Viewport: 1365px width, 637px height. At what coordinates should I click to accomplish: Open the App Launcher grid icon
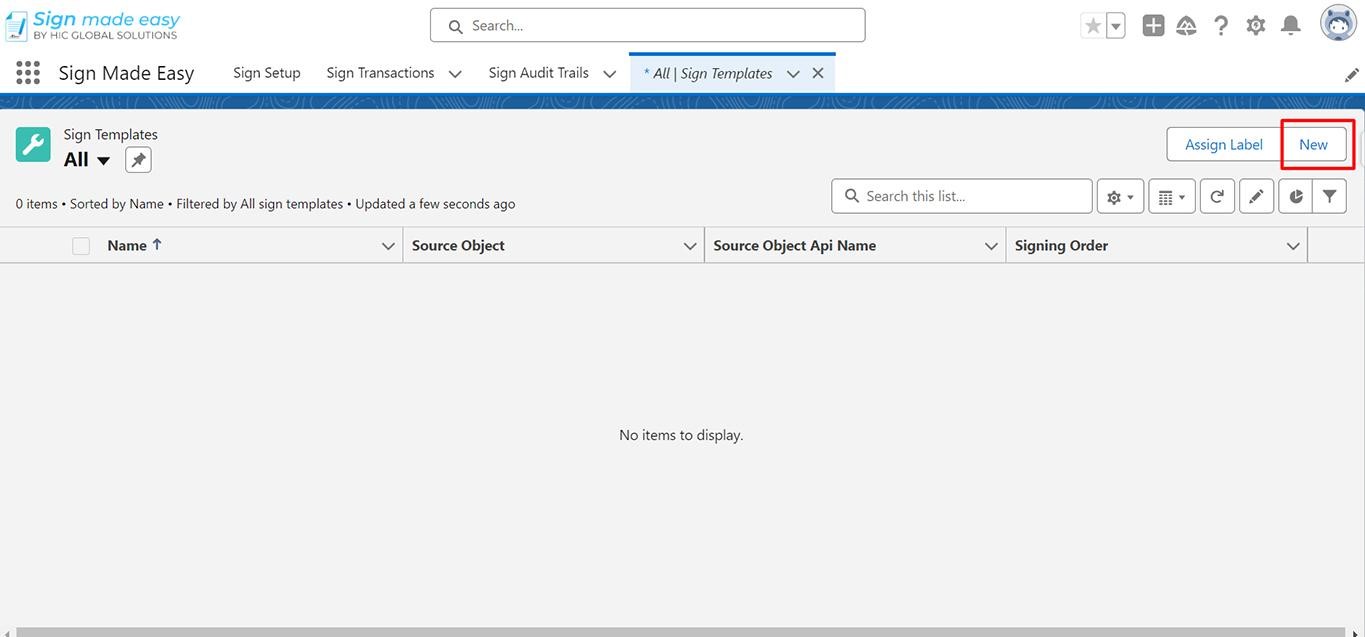(28, 72)
